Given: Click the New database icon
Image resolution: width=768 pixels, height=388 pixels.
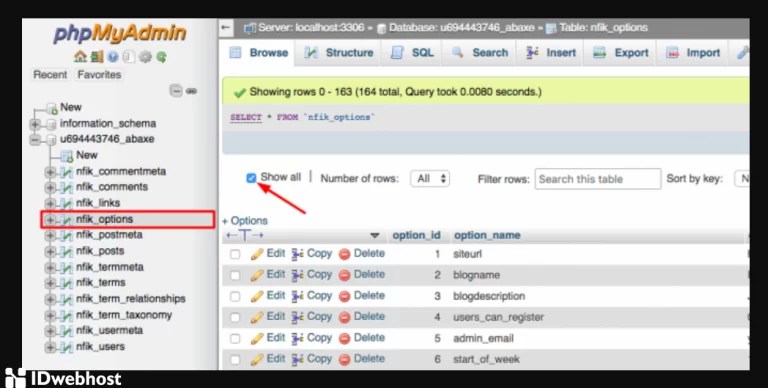Looking at the screenshot, I should (52, 108).
